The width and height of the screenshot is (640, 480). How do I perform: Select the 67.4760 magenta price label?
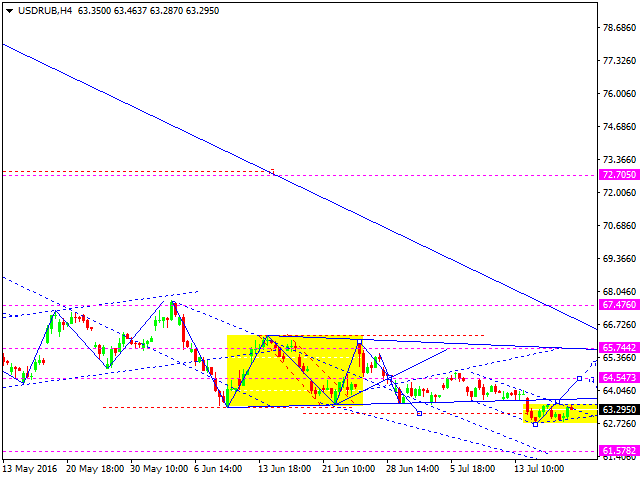(619, 304)
